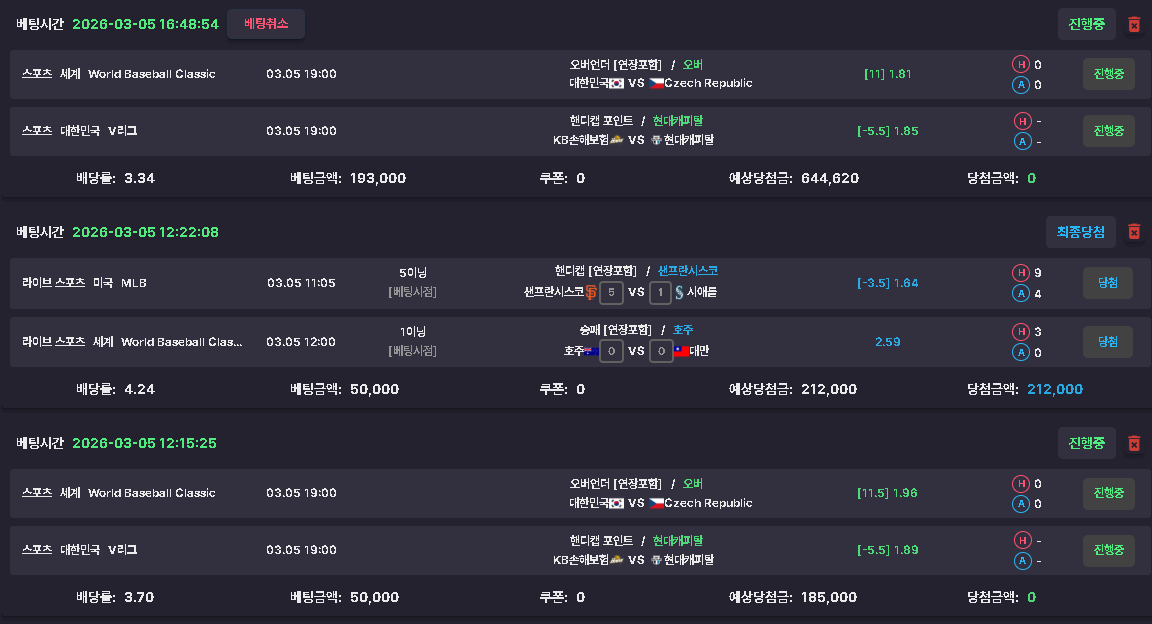
Task: Click the Australia flag beside 호주
Action: click(591, 351)
